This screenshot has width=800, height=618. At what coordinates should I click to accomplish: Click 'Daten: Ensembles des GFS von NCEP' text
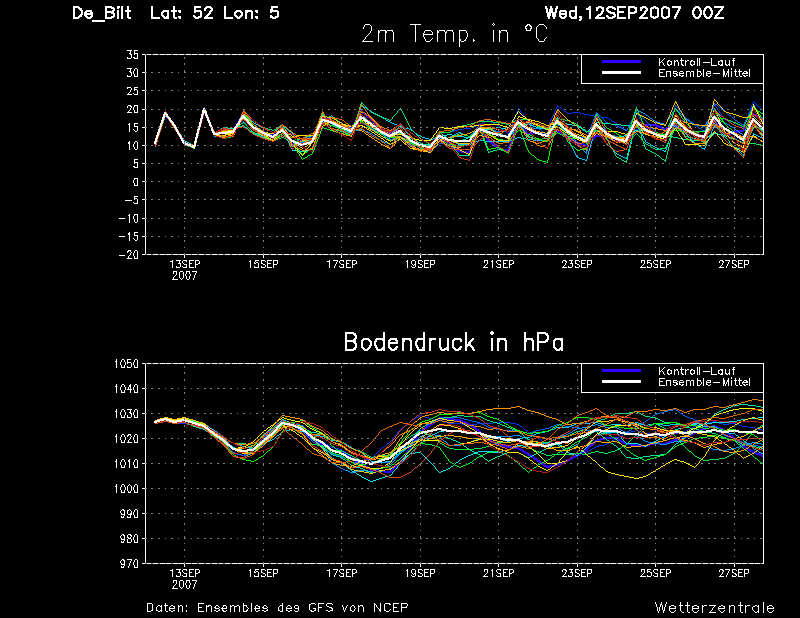tap(277, 608)
